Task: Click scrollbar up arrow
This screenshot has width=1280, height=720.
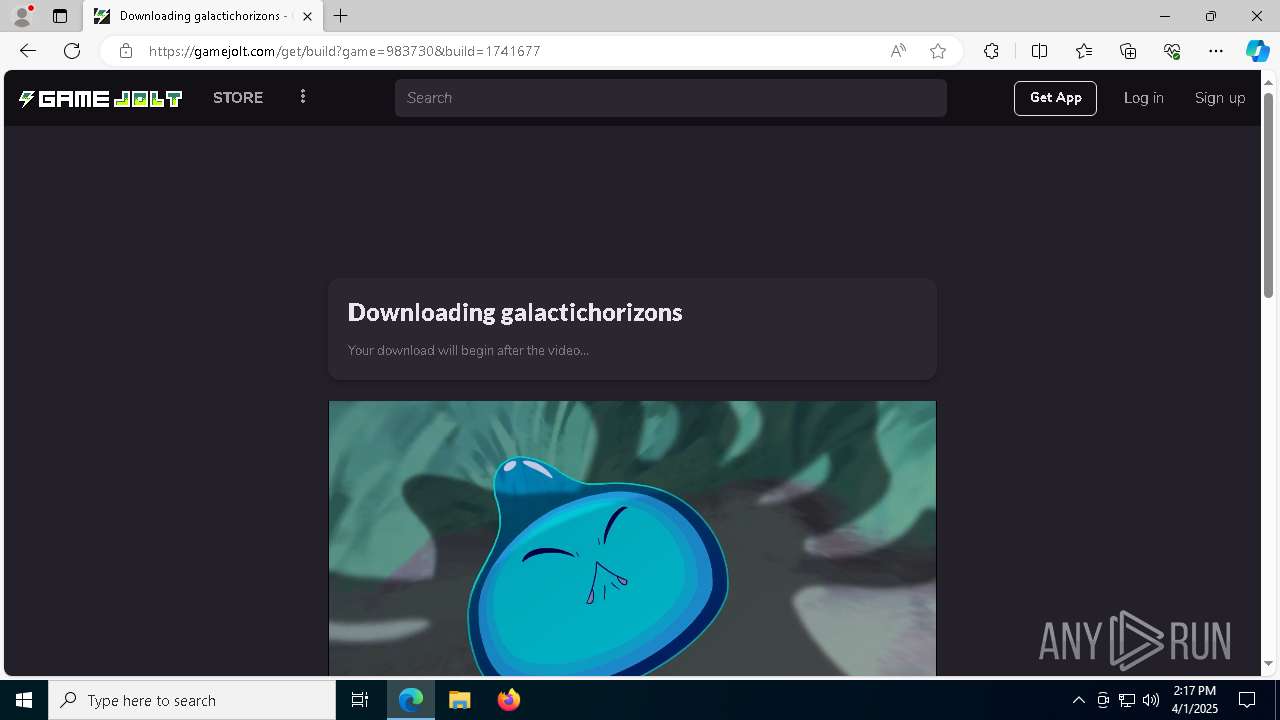Action: (1268, 81)
